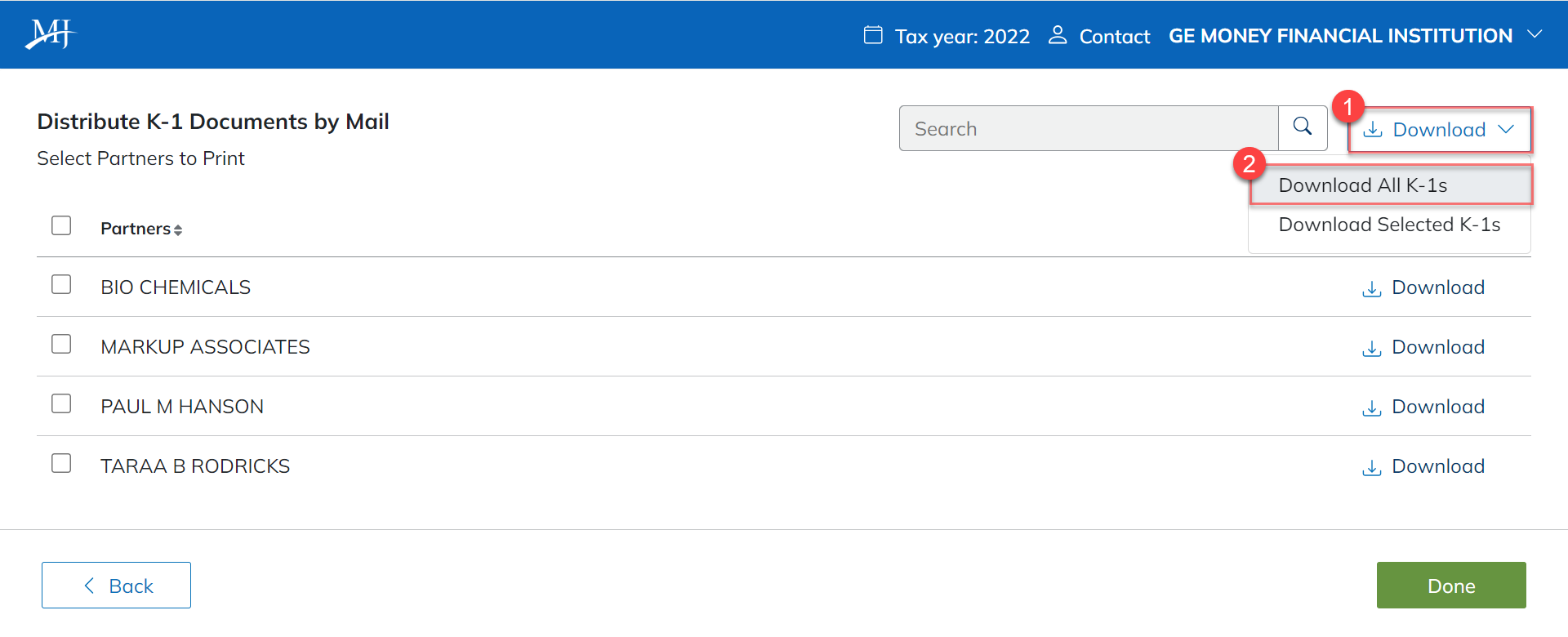Viewport: 1568px width, 637px height.
Task: Click the Contact person icon
Action: point(1058,35)
